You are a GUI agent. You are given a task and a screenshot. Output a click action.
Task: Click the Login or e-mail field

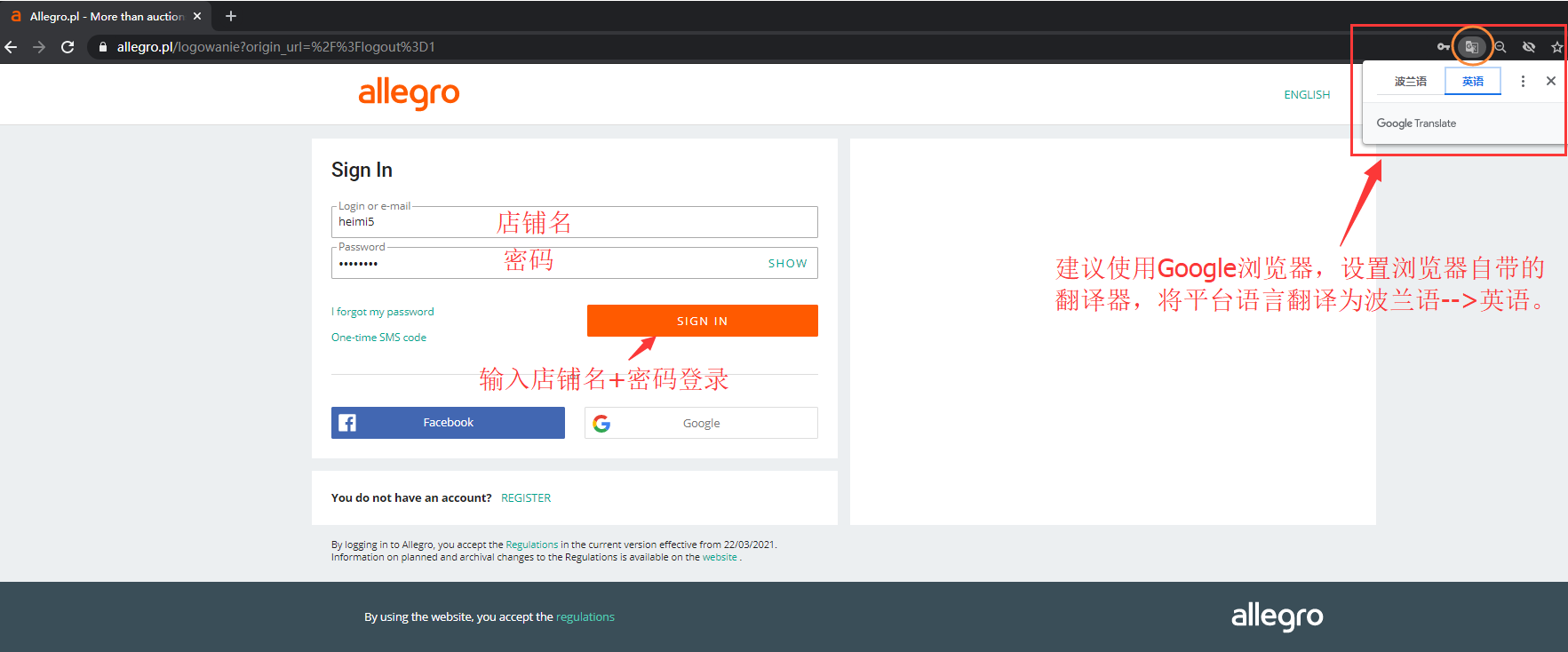click(574, 222)
